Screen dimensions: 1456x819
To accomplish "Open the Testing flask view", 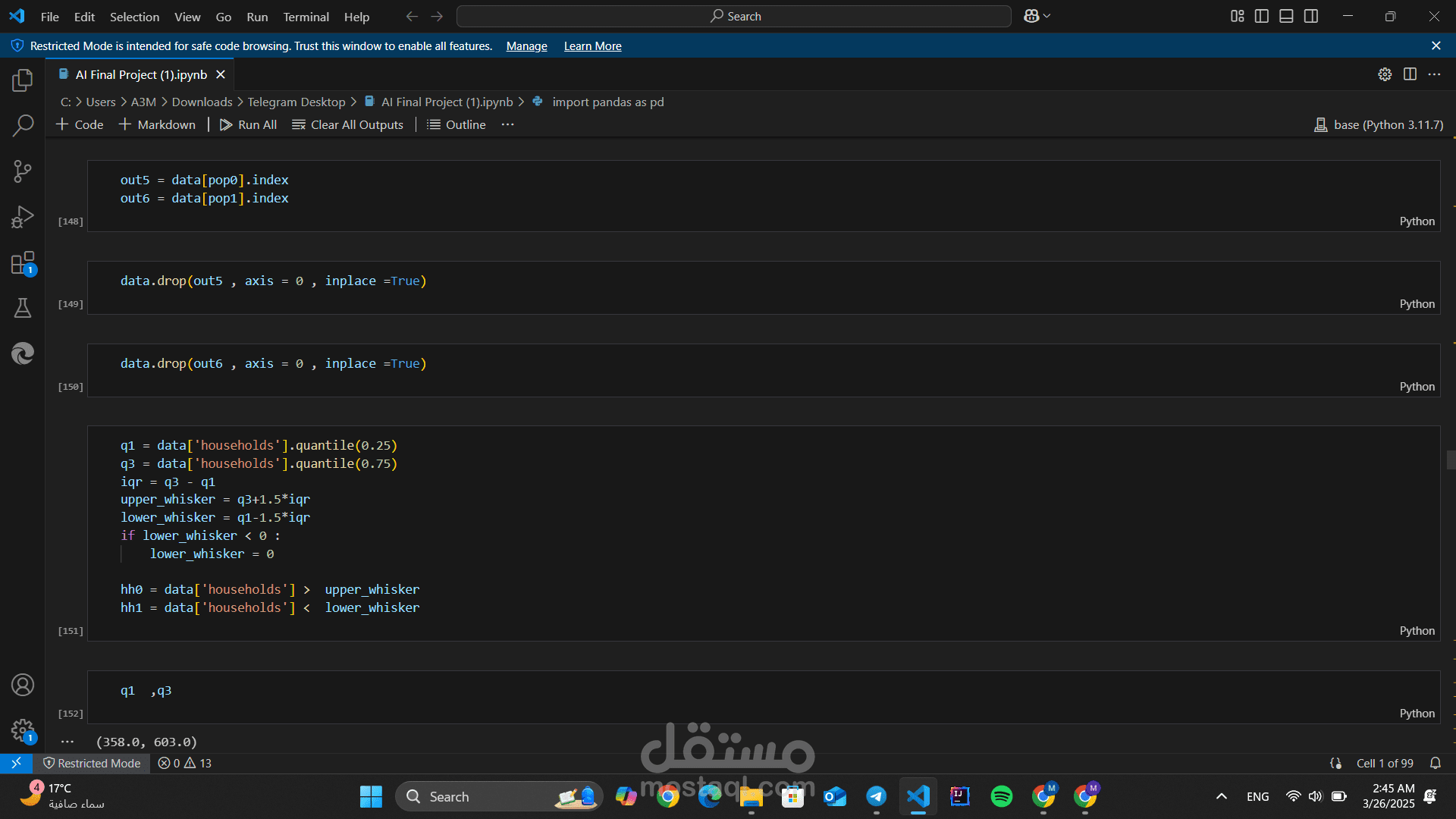I will (x=23, y=308).
